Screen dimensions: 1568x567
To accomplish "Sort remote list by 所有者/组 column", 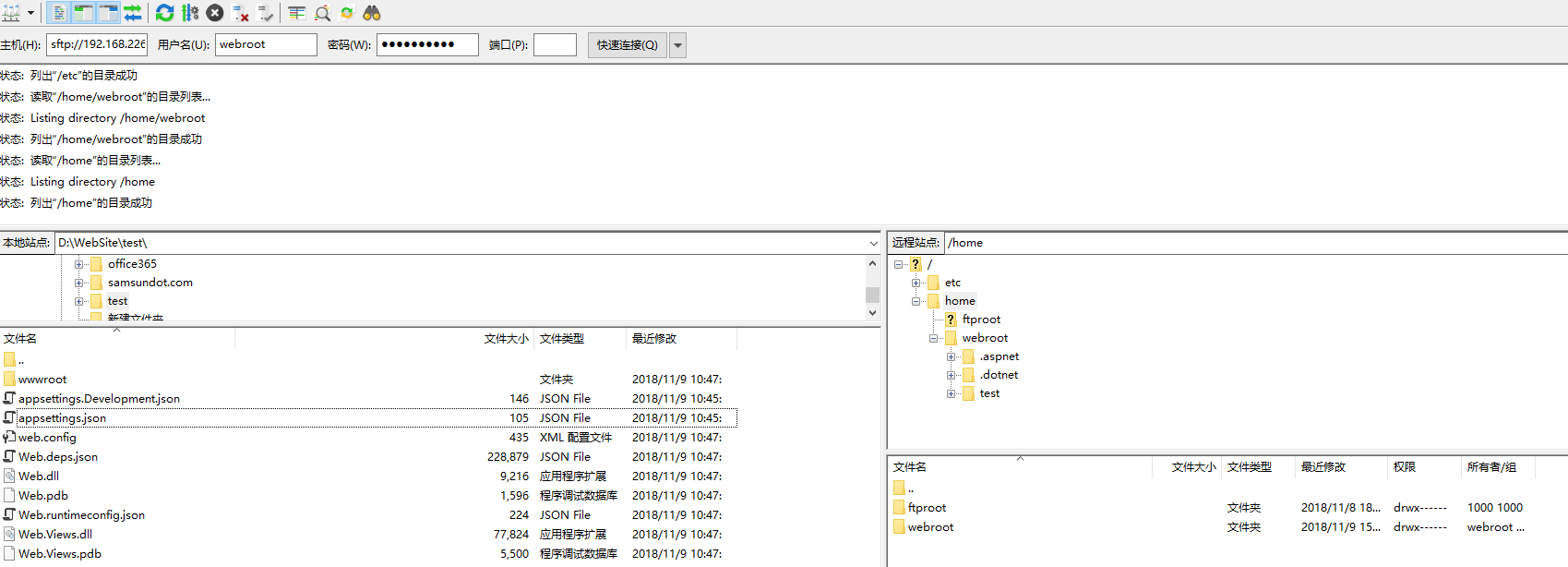I will (x=1498, y=467).
